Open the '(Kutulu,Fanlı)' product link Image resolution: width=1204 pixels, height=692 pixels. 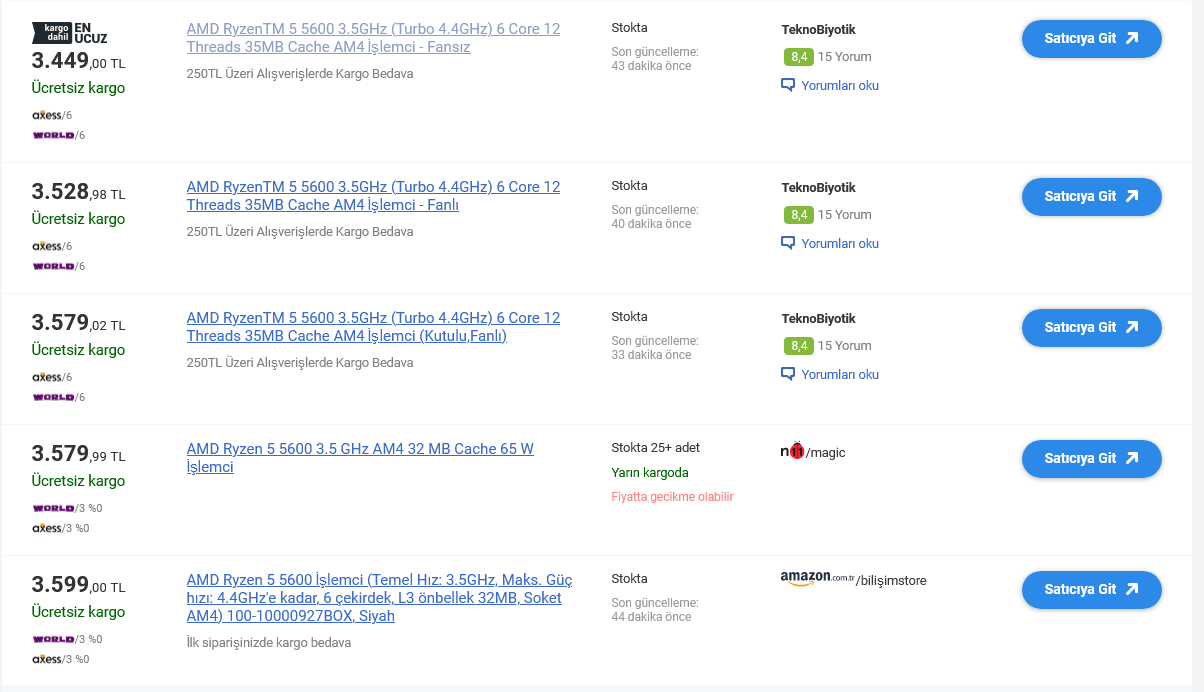point(373,327)
